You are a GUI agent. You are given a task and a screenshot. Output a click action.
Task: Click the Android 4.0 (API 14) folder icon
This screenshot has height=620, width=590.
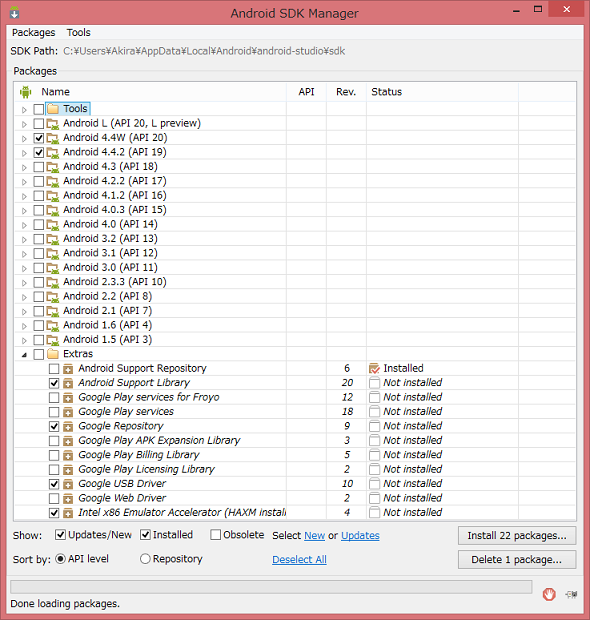[53, 225]
